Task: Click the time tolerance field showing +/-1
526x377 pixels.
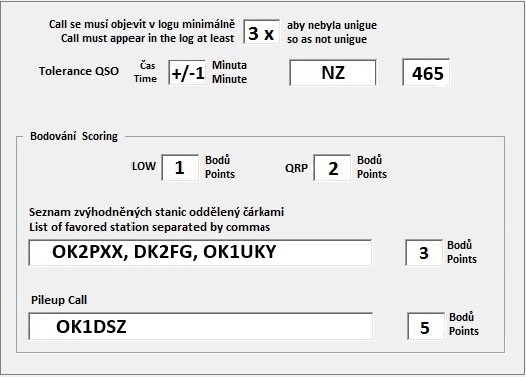Action: [187, 72]
